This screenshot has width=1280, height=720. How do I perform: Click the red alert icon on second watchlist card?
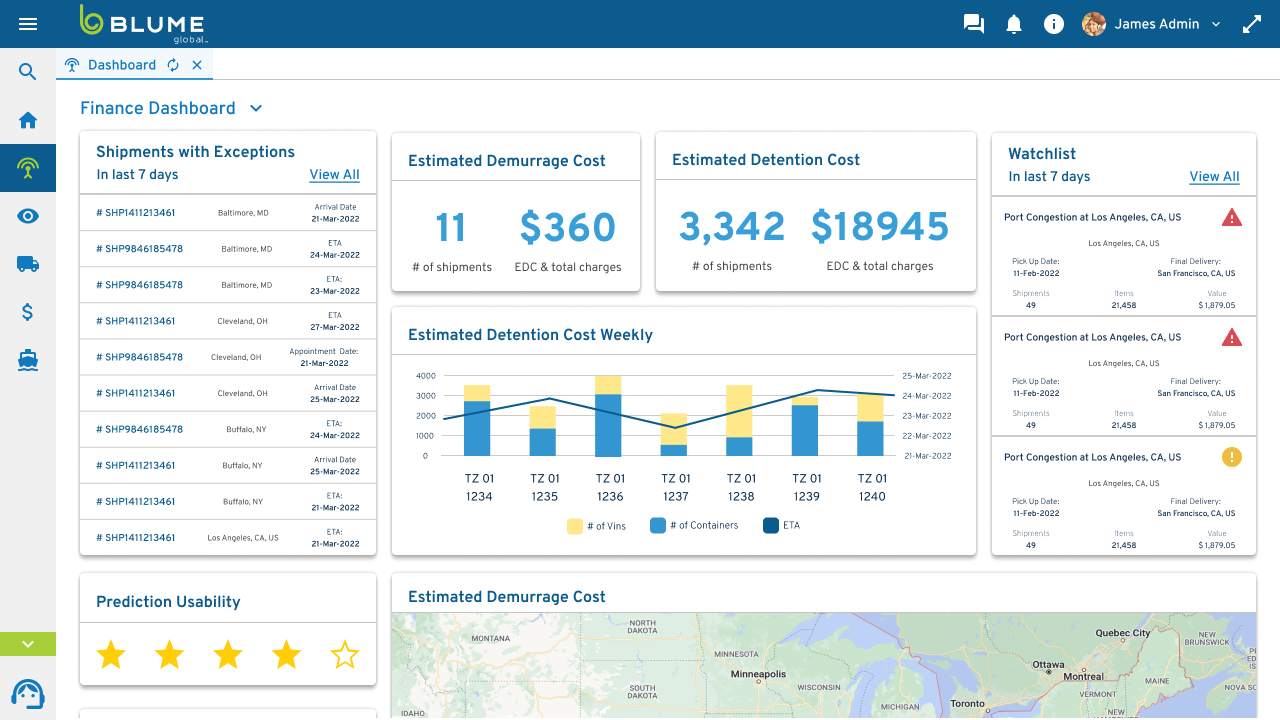point(1232,337)
